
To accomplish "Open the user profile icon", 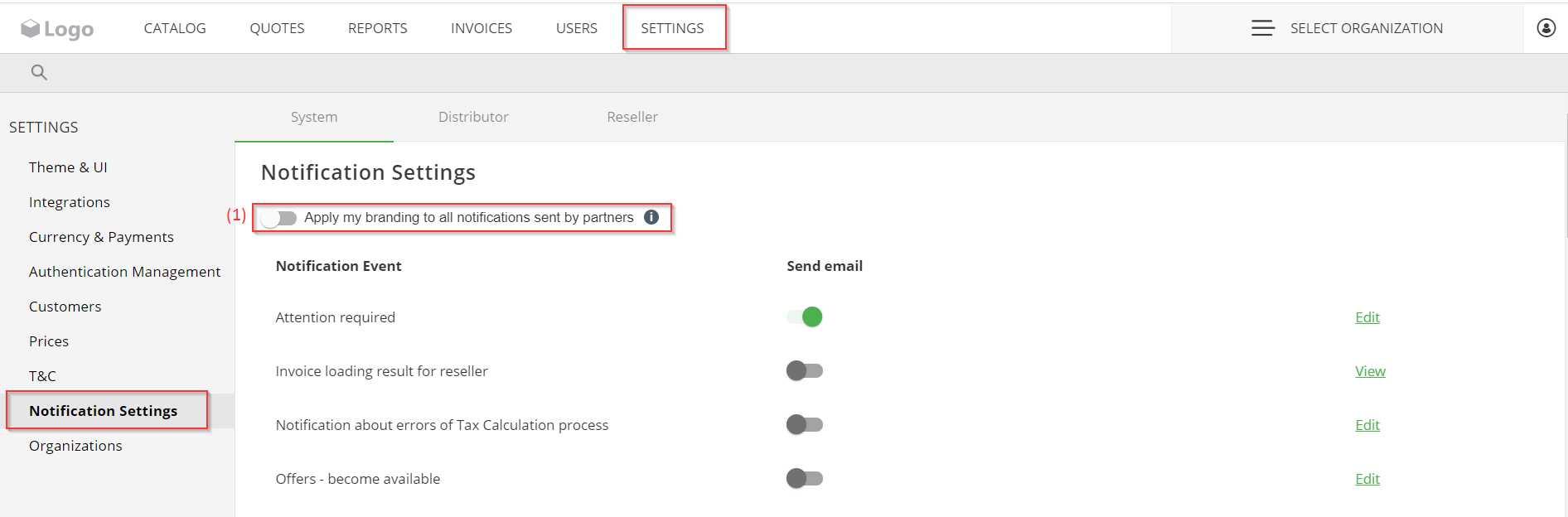I will coord(1546,28).
